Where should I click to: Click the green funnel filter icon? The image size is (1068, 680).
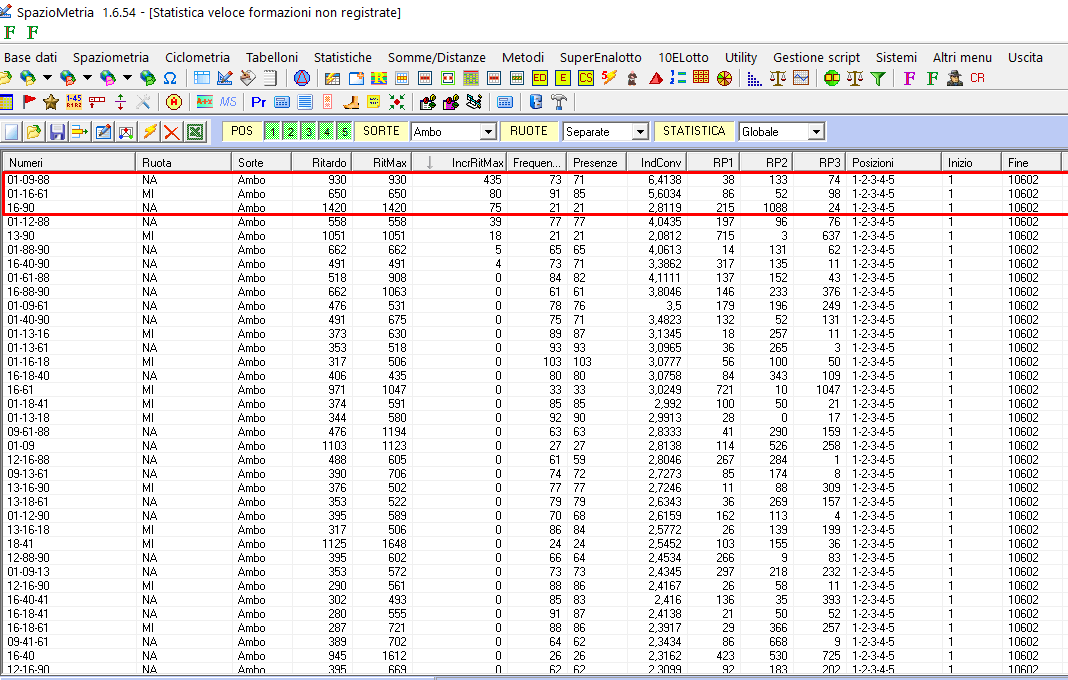tap(878, 78)
